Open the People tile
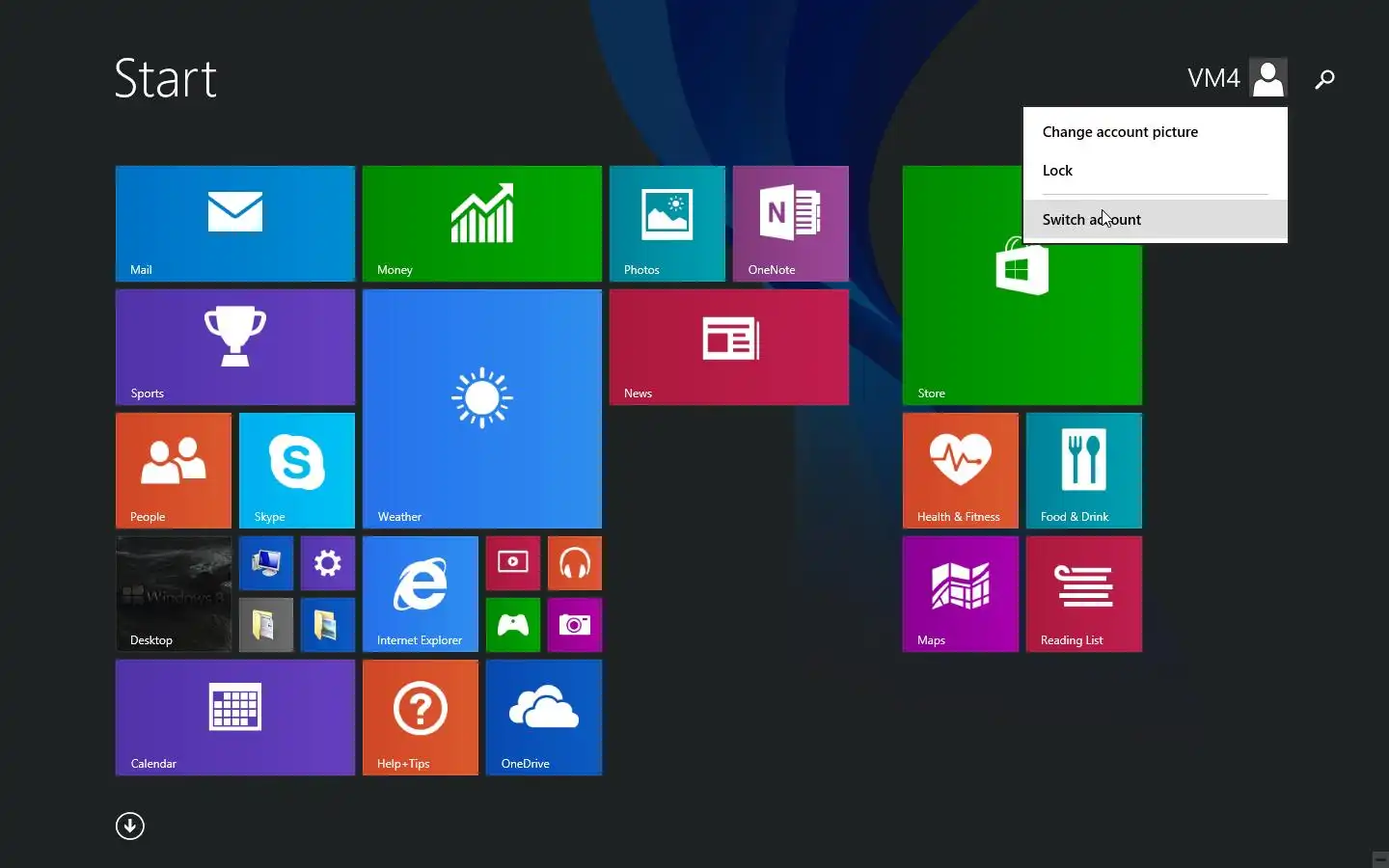Viewport: 1389px width, 868px height. [x=174, y=471]
